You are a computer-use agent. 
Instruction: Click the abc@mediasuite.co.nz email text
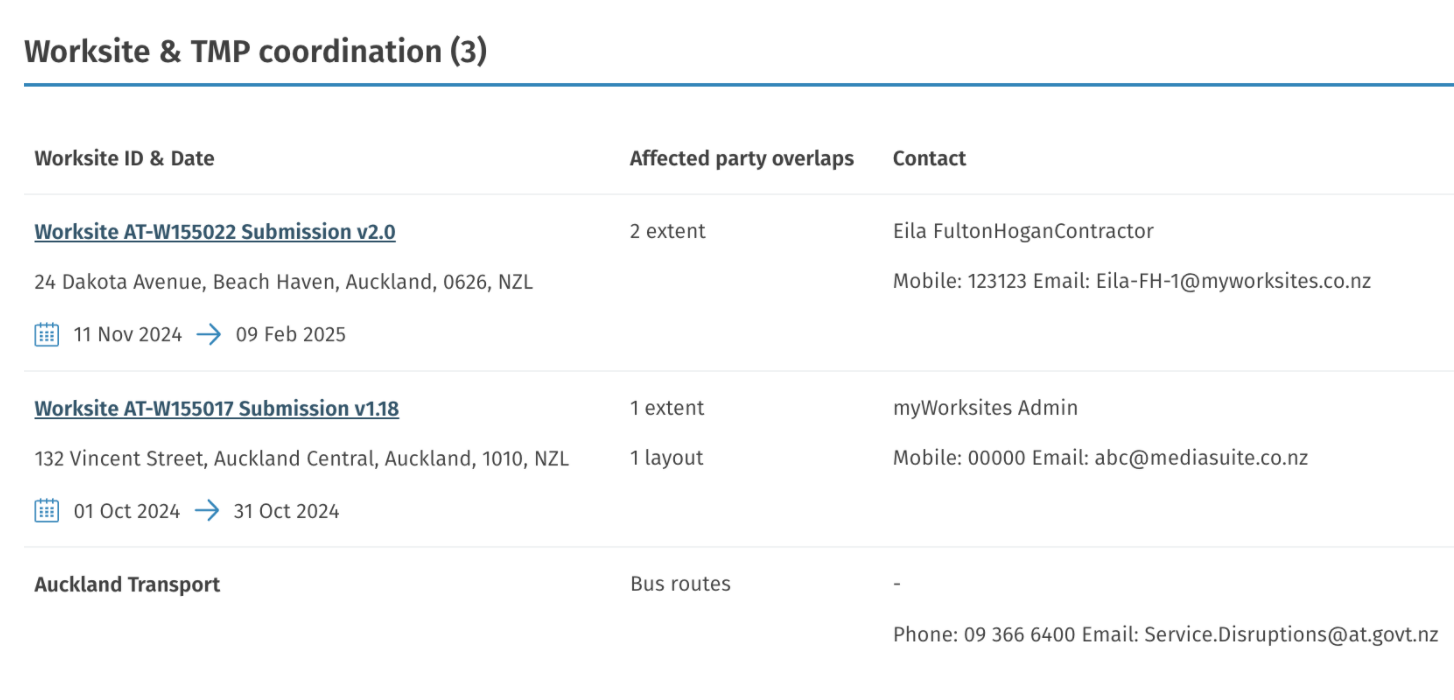coord(1200,458)
